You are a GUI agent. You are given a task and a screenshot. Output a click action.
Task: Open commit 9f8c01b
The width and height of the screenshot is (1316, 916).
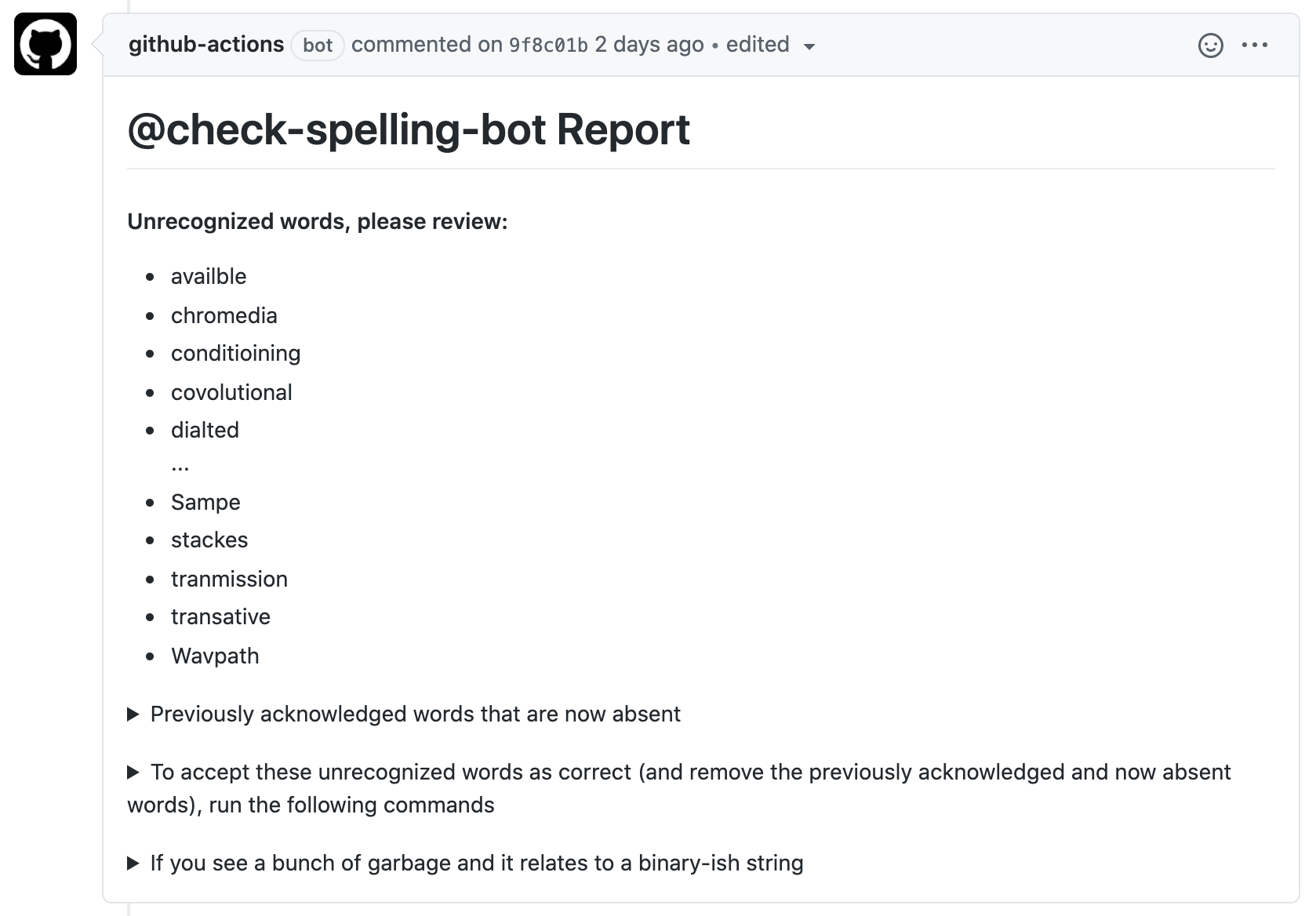coord(547,45)
